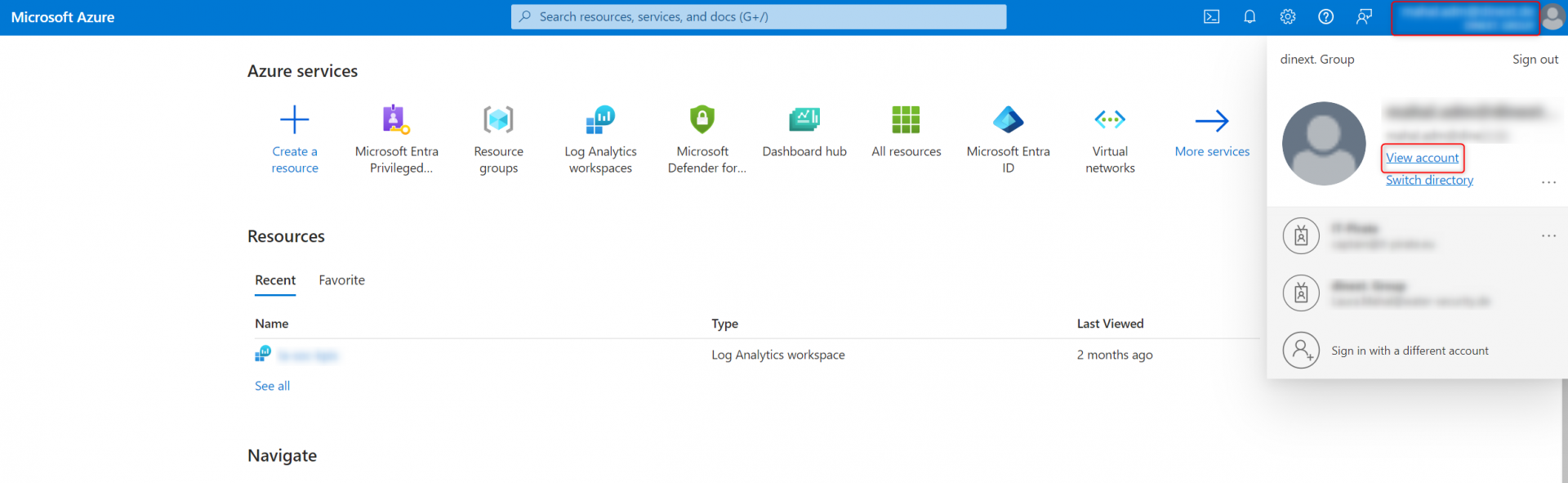Click the Last Viewed column header
1568x483 pixels.
[1110, 324]
